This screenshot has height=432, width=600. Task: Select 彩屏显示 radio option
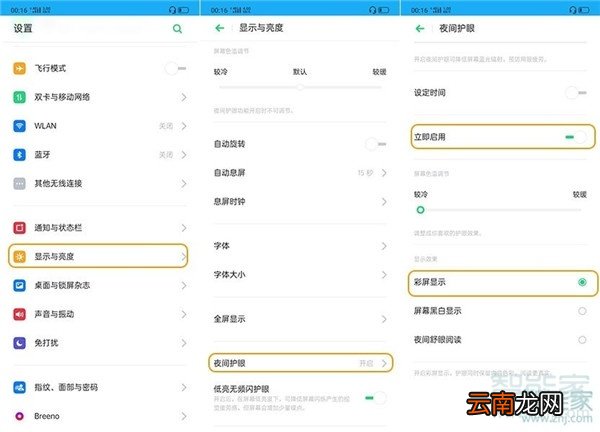point(582,282)
